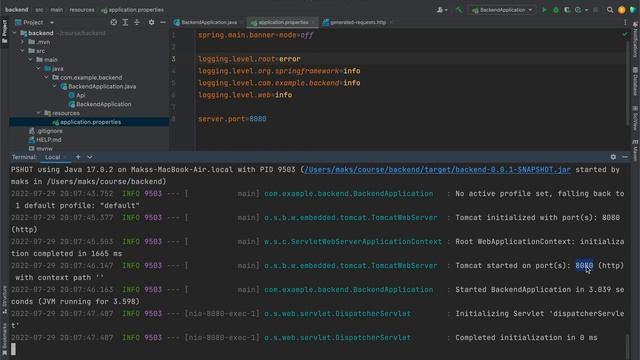The width and height of the screenshot is (640, 360).
Task: Switch to BackendApplication.java editor tab
Action: pos(208,22)
